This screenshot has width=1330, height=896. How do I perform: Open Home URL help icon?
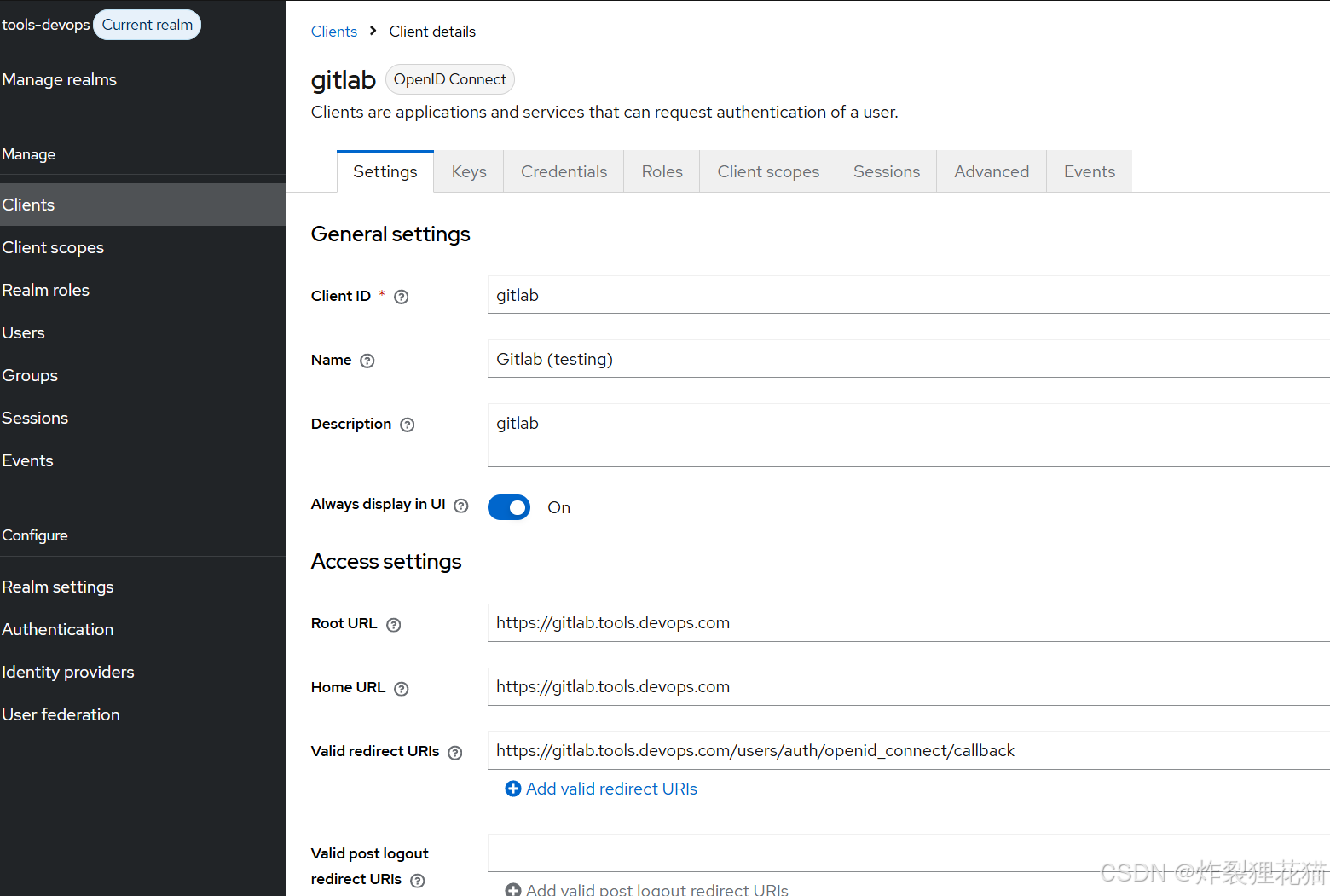click(402, 689)
